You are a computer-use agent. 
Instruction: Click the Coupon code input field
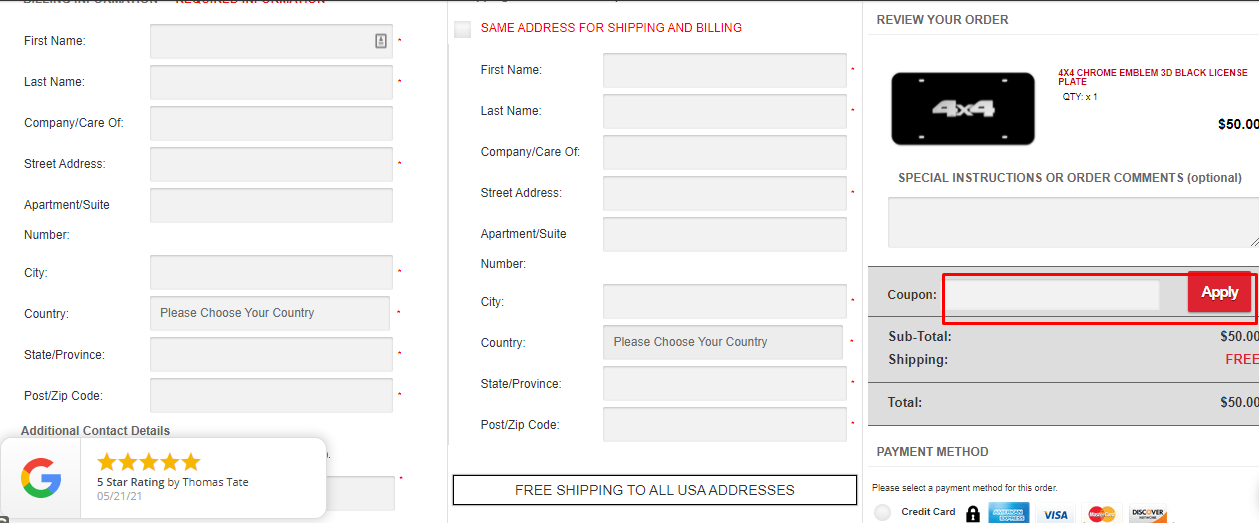[1053, 295]
